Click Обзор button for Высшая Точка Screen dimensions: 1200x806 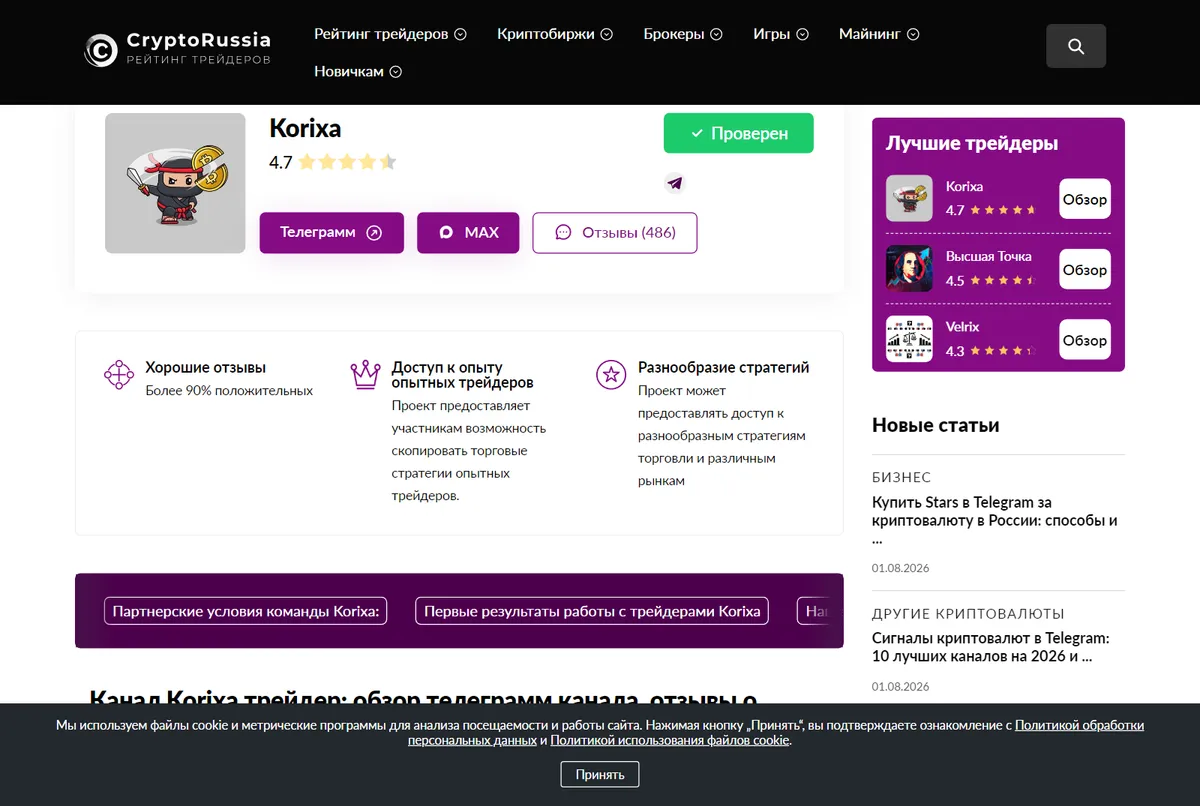1085,269
